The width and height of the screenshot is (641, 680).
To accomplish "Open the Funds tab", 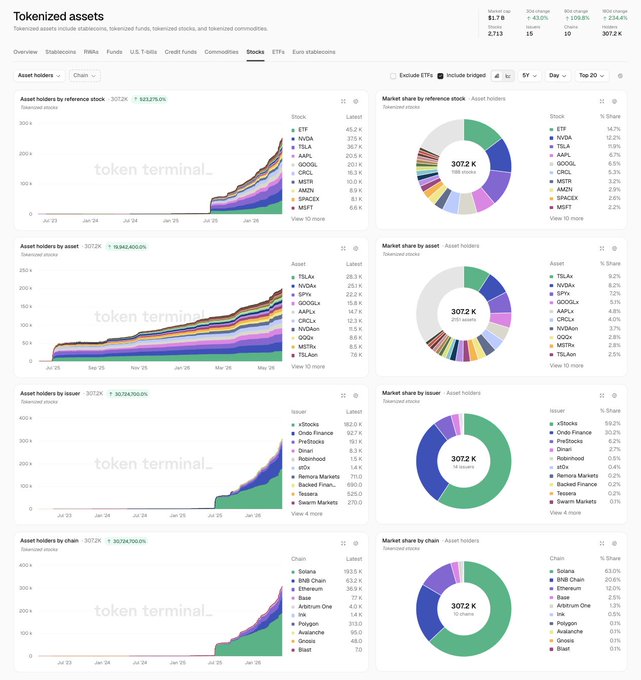I will click(114, 52).
